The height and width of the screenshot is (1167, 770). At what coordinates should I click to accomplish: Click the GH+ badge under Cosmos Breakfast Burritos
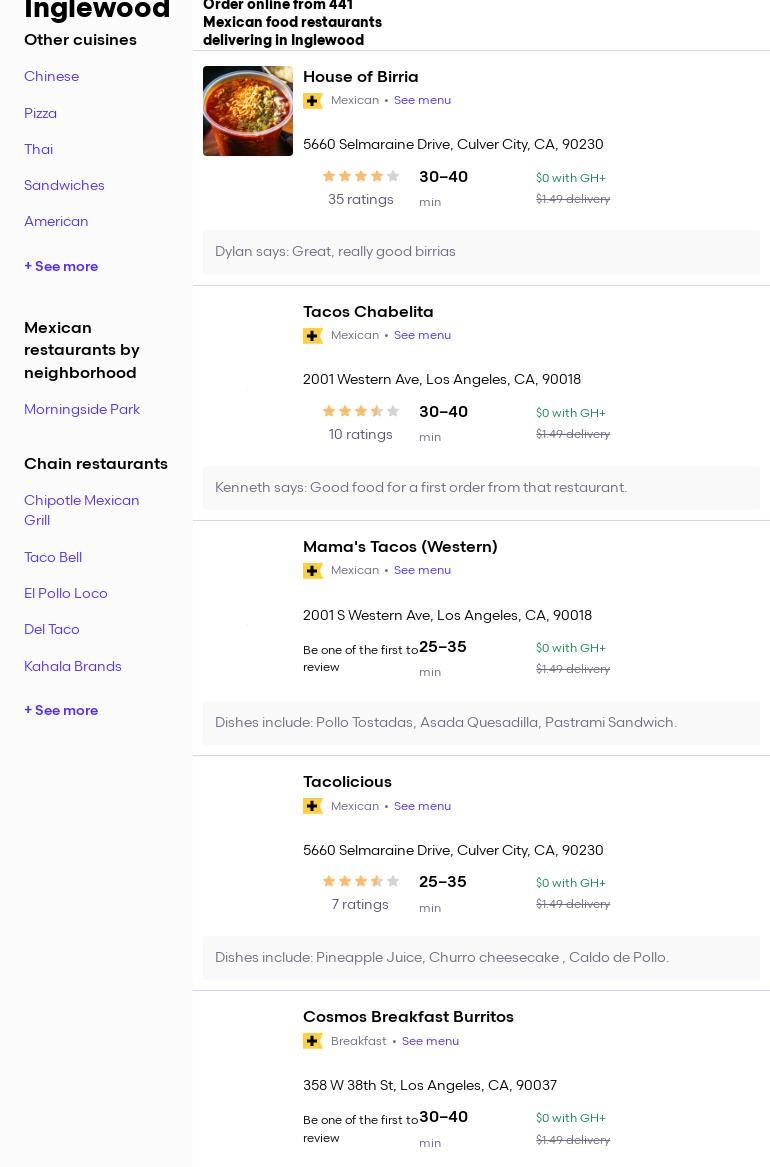tap(313, 1041)
